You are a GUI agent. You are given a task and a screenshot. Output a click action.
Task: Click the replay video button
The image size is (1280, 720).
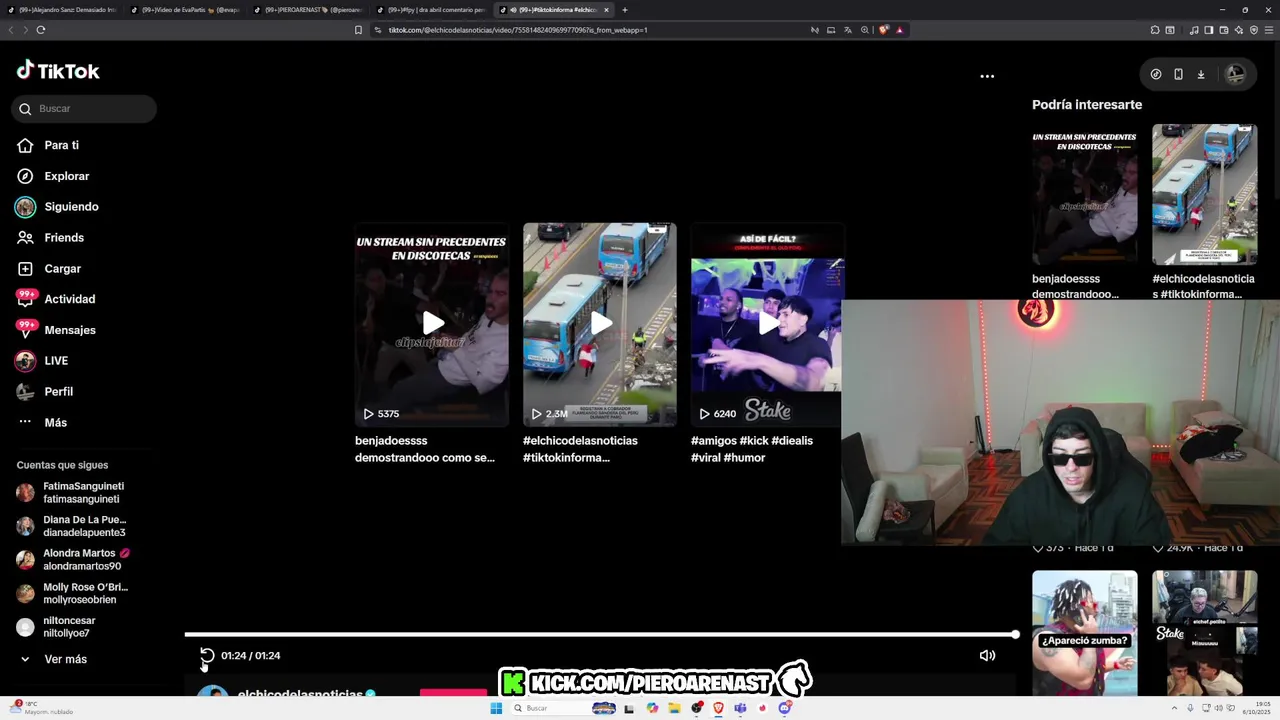(207, 656)
